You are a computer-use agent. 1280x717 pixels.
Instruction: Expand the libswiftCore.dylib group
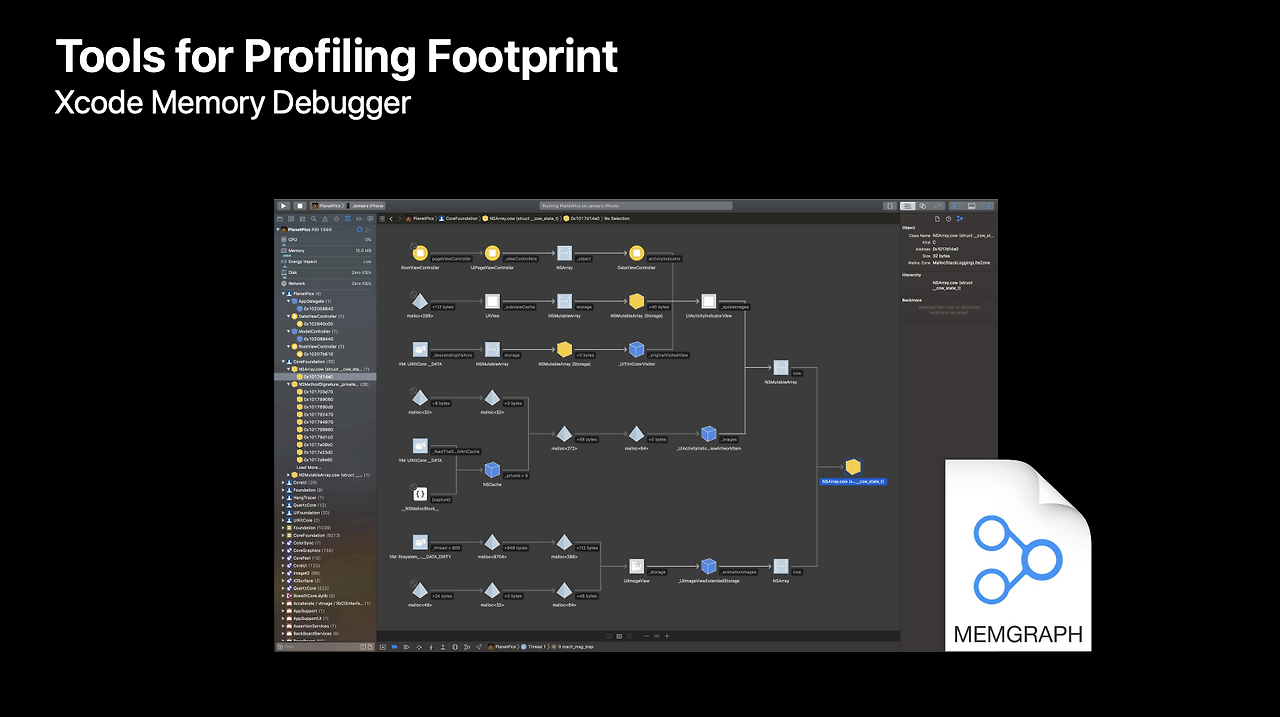(283, 596)
